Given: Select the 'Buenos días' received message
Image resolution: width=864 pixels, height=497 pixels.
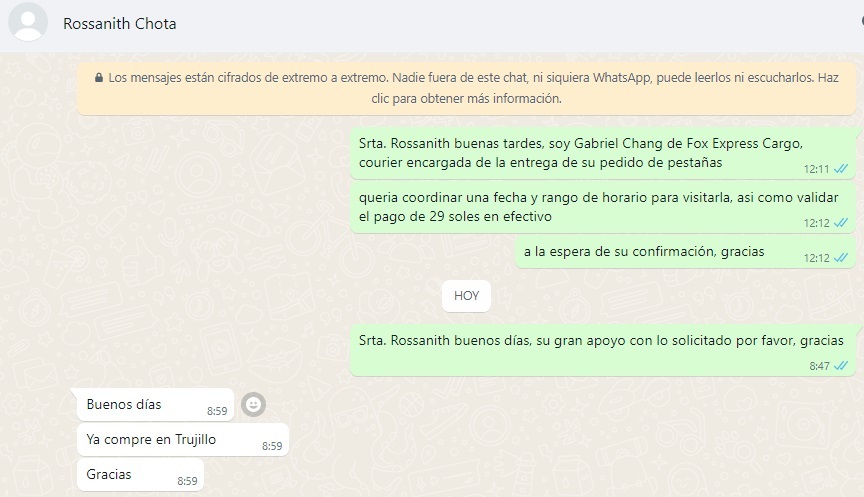Looking at the screenshot, I should (x=155, y=405).
